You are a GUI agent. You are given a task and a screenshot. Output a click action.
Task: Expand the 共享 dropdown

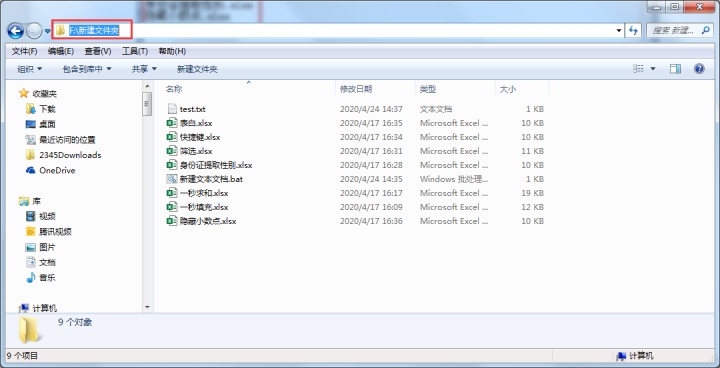pos(144,69)
